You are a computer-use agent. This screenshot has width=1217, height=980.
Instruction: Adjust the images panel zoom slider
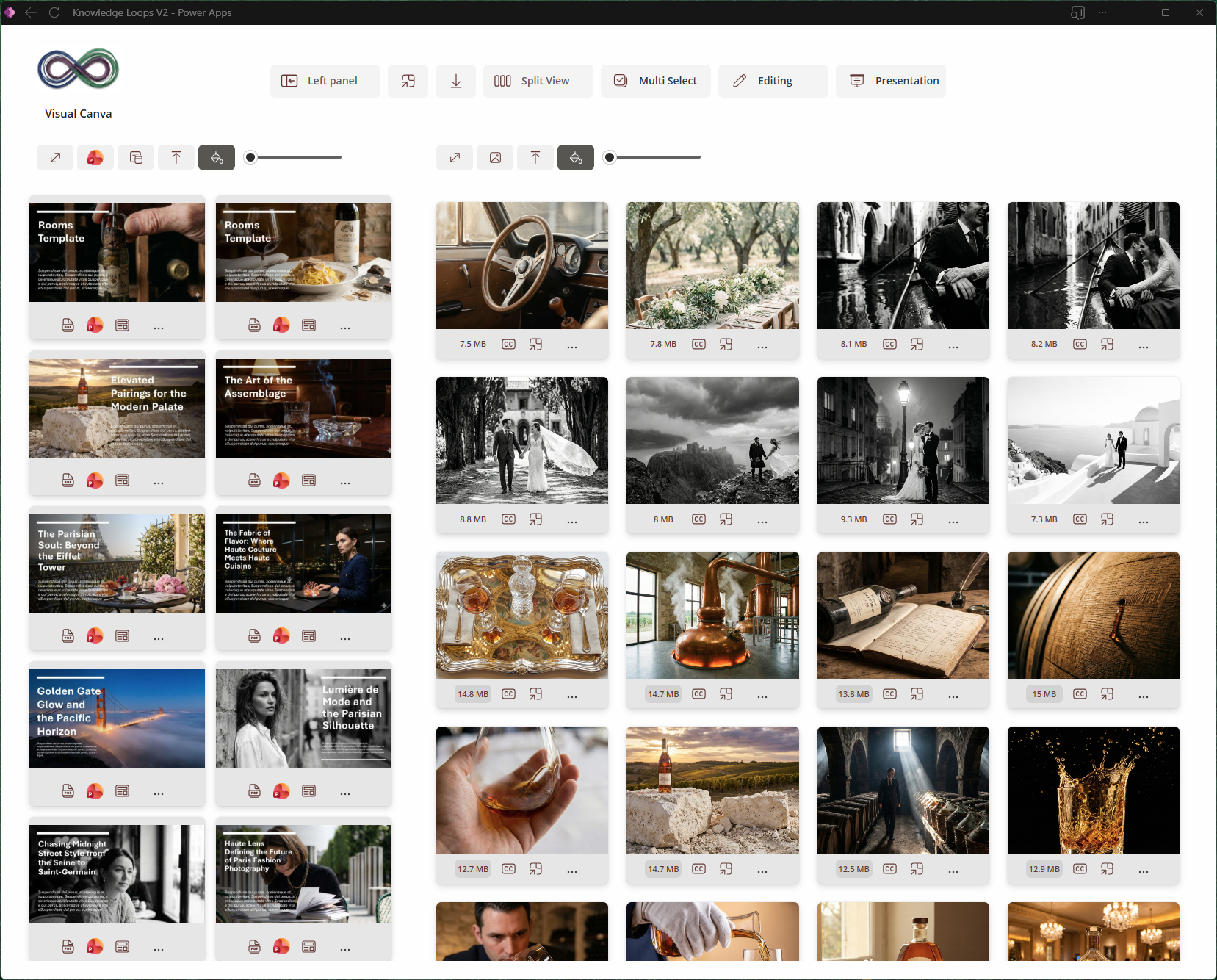652,157
